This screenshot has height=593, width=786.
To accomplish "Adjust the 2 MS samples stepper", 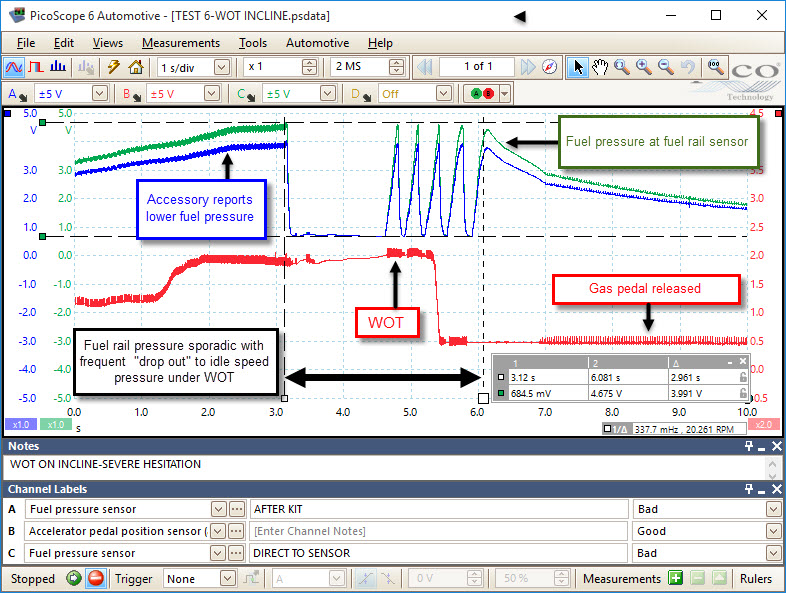I will pyautogui.click(x=396, y=67).
